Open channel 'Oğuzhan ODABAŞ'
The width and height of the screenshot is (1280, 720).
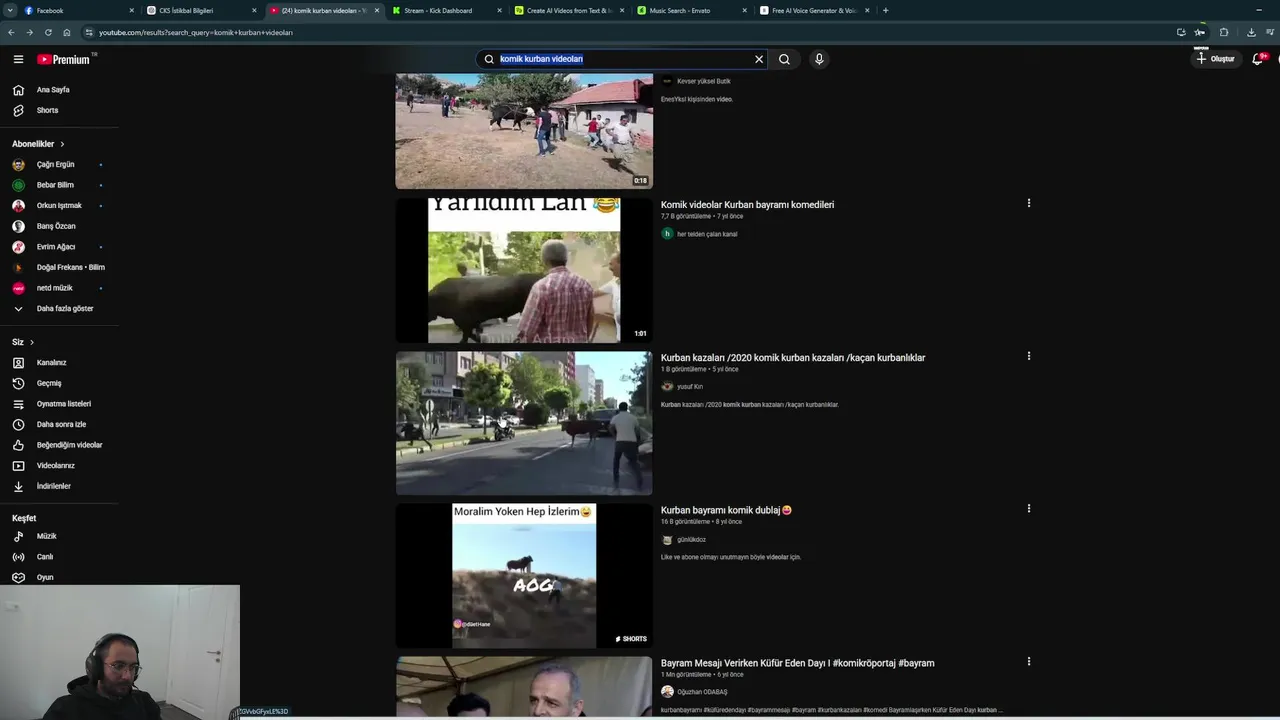[x=702, y=692]
